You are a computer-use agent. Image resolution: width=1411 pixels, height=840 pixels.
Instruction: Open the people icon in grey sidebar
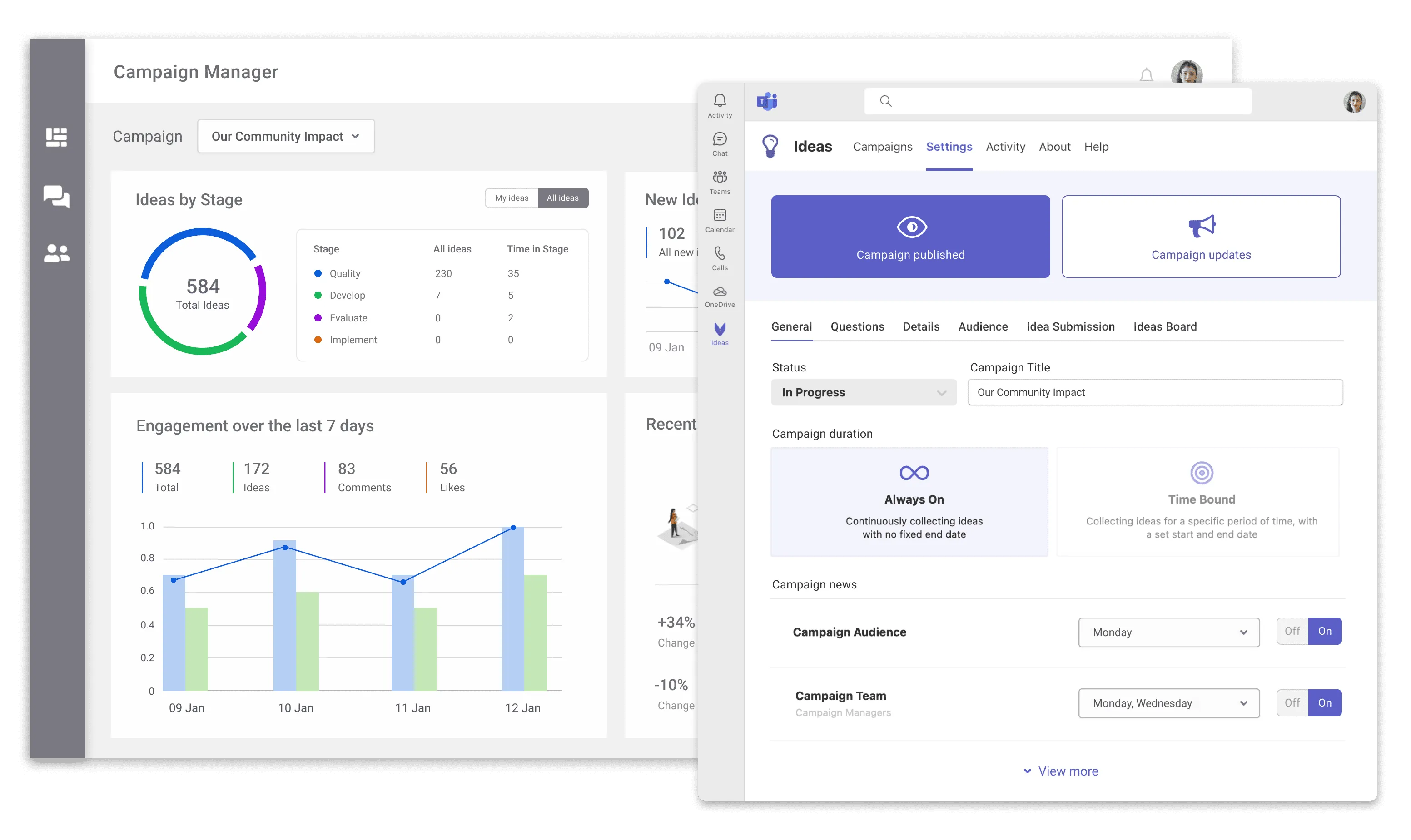click(57, 253)
